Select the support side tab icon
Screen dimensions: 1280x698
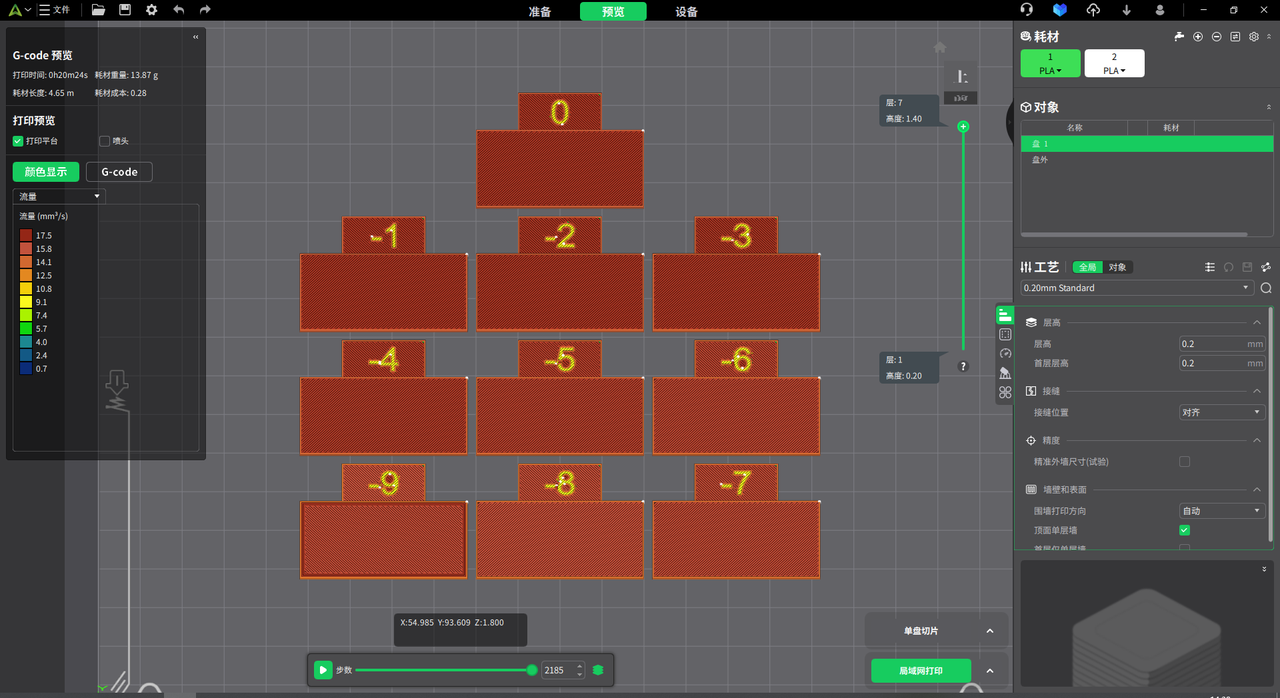(x=1005, y=373)
